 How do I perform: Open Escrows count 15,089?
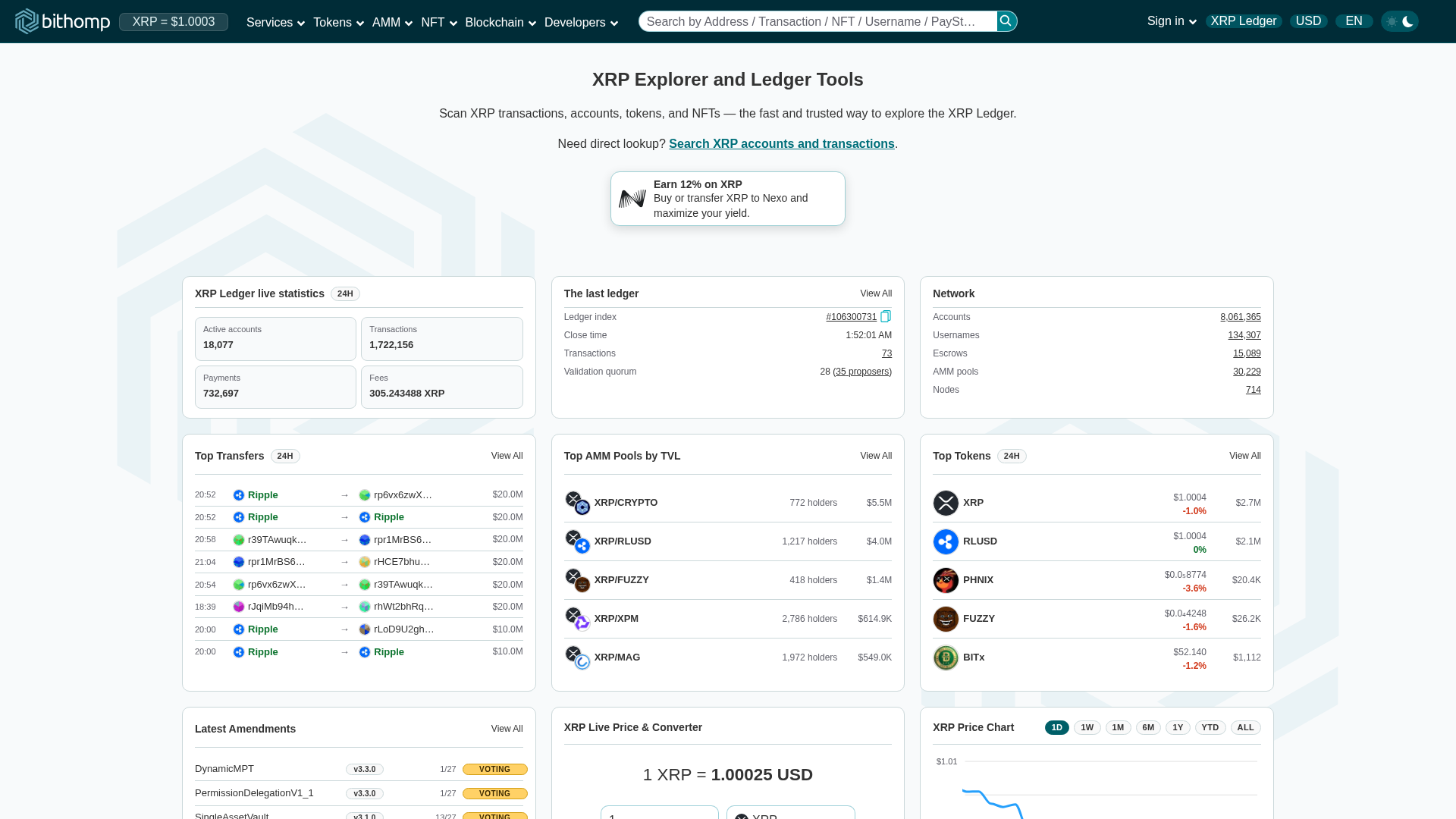point(1247,353)
